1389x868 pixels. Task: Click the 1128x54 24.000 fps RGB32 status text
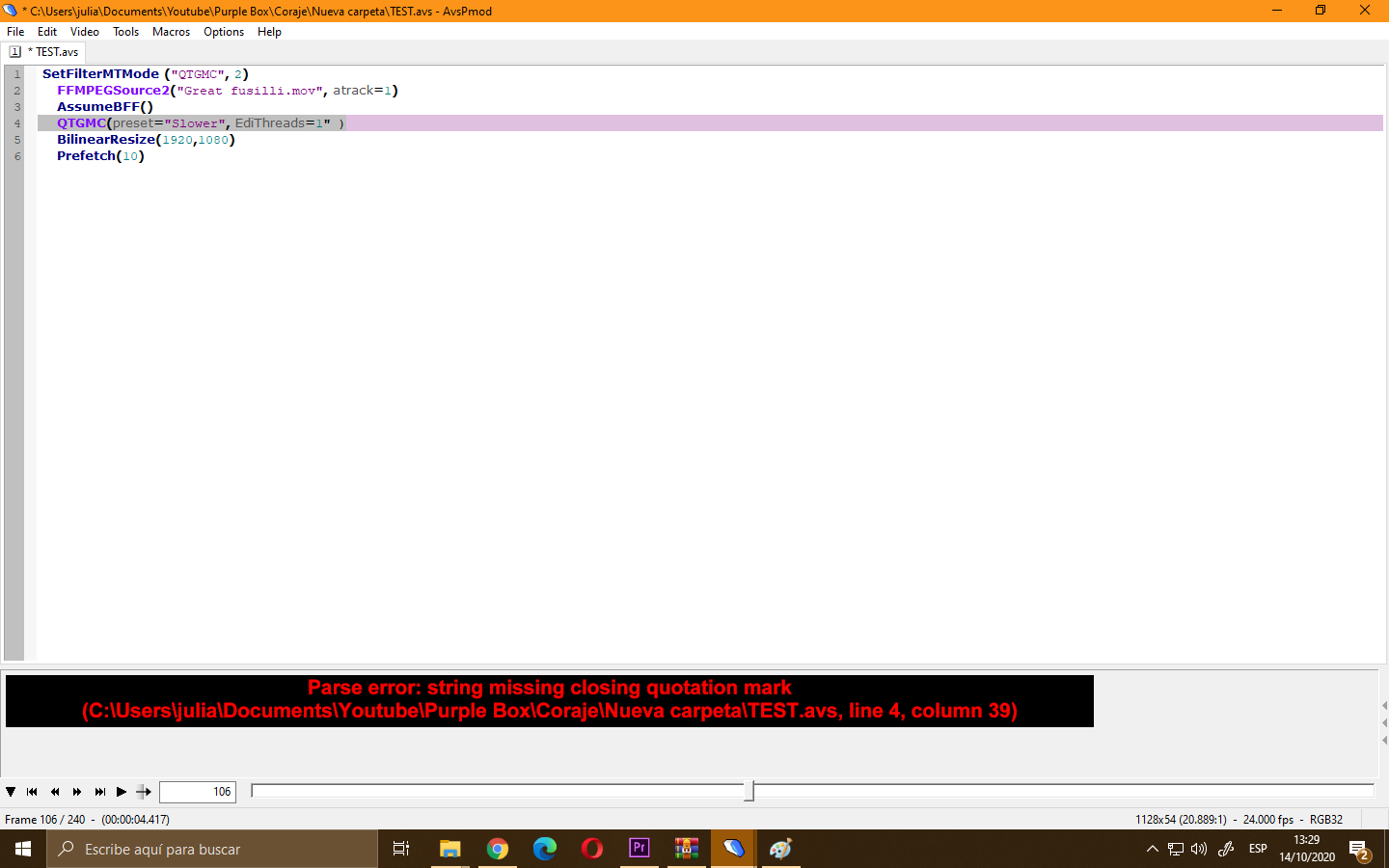[1239, 820]
